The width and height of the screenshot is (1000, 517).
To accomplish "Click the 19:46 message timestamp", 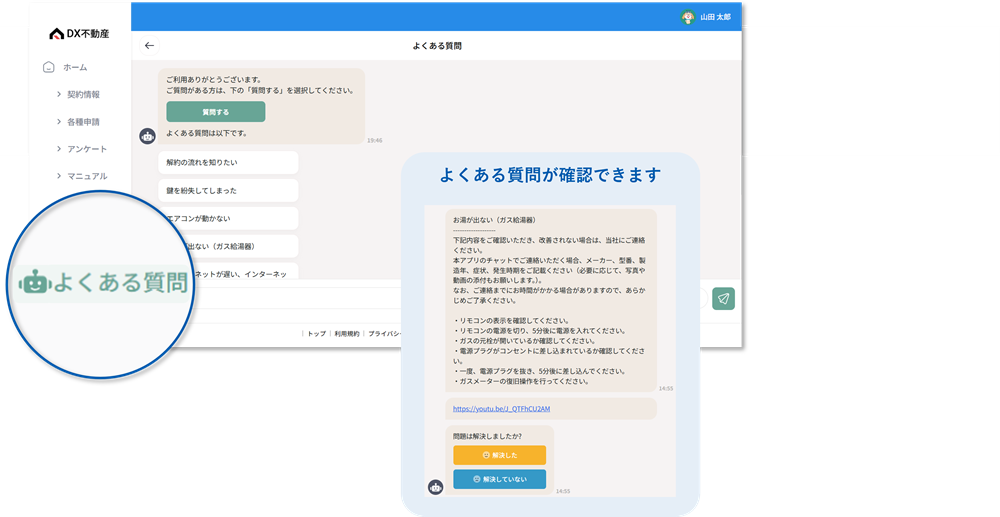I will click(374, 140).
